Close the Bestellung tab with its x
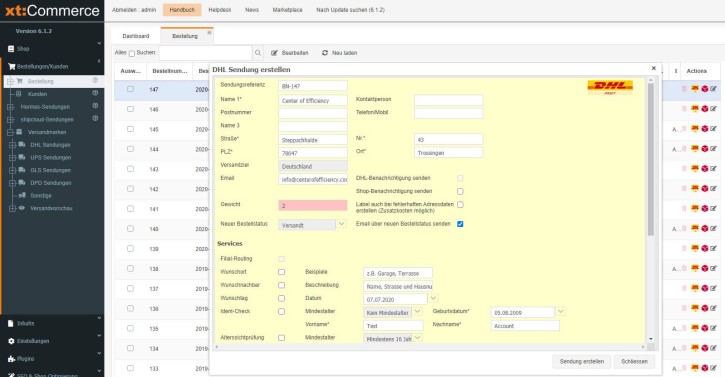Image resolution: width=725 pixels, height=377 pixels. 209,33
